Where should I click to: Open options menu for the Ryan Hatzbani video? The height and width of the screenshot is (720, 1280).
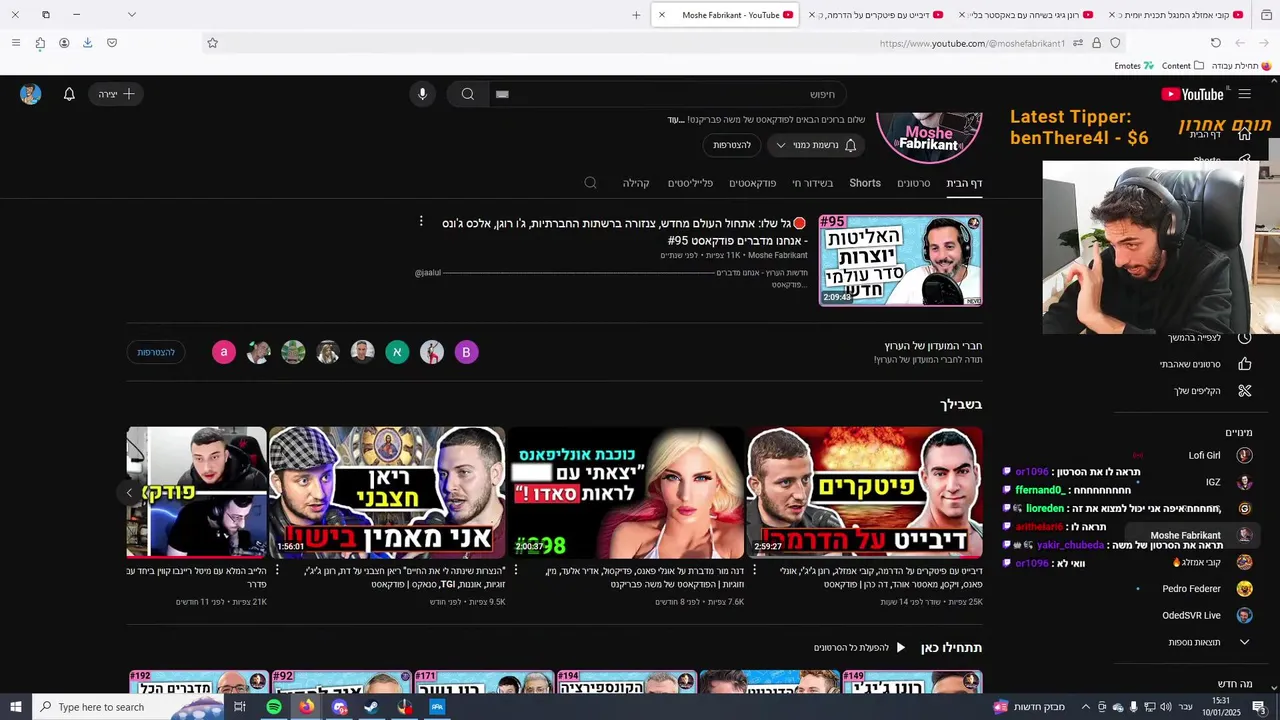point(277,570)
